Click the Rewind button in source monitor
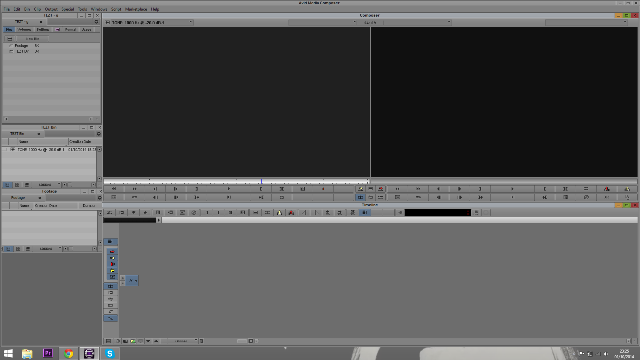The width and height of the screenshot is (640, 360). click(x=114, y=189)
